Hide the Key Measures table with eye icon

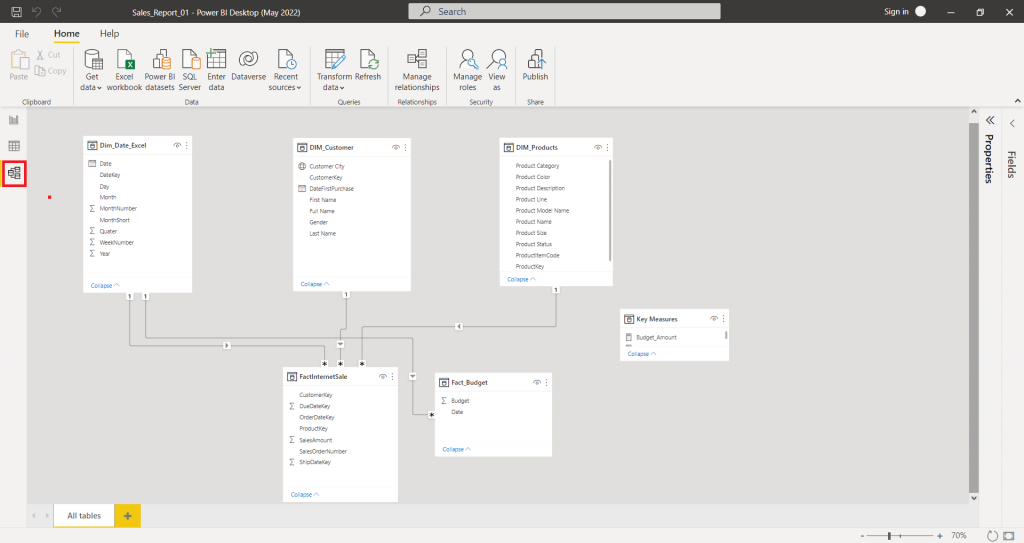[x=713, y=319]
